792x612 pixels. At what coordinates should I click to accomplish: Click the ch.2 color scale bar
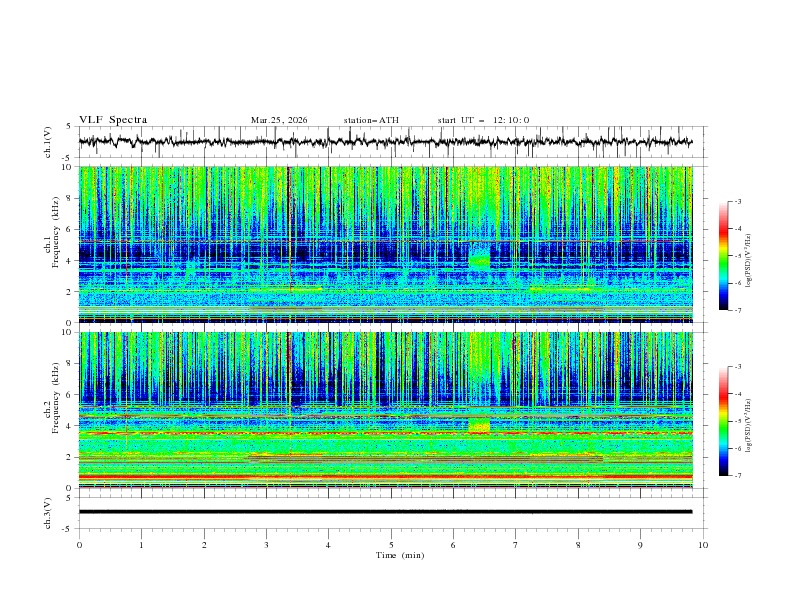pos(723,421)
